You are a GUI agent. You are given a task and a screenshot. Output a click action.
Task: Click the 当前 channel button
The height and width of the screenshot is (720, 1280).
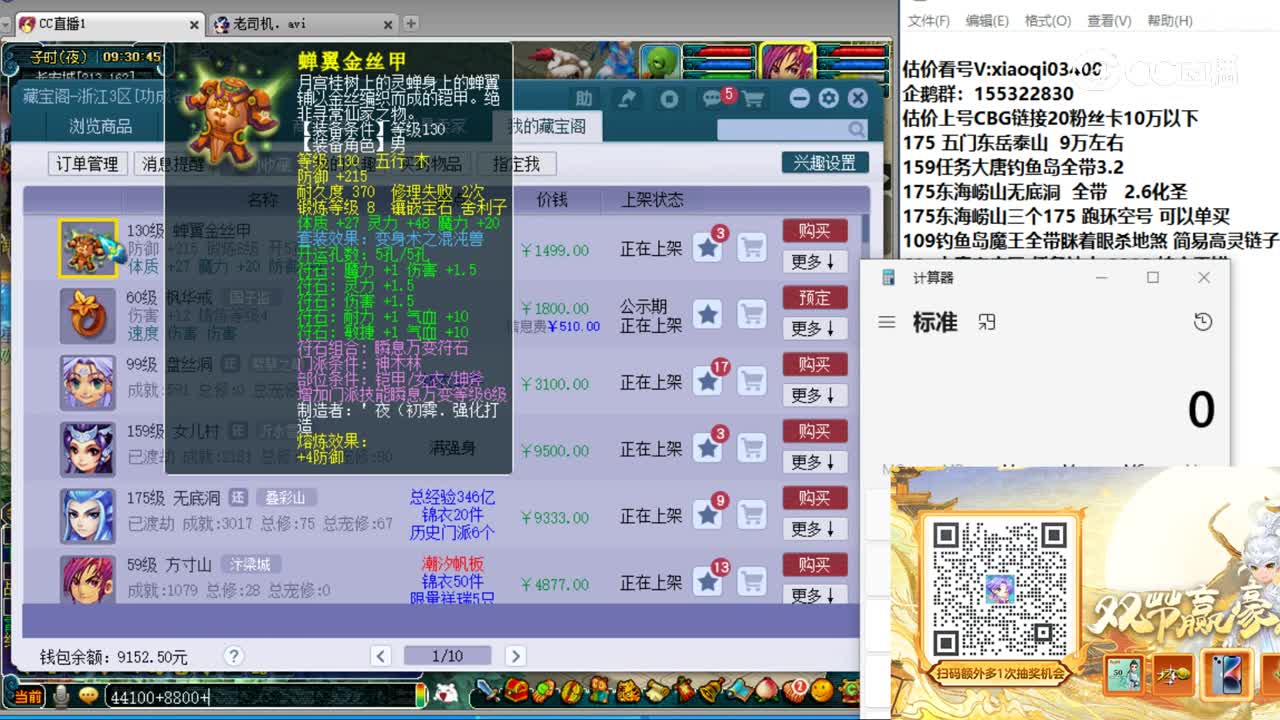26,696
